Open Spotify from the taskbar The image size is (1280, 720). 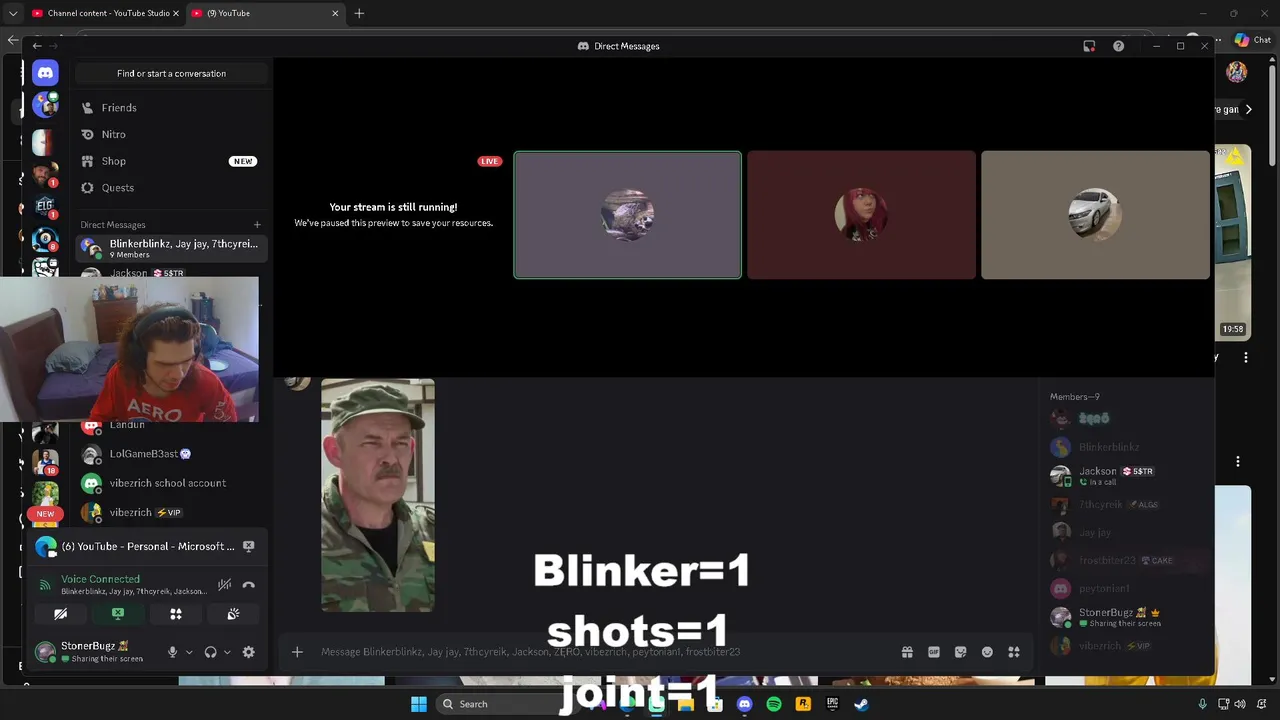point(773,704)
